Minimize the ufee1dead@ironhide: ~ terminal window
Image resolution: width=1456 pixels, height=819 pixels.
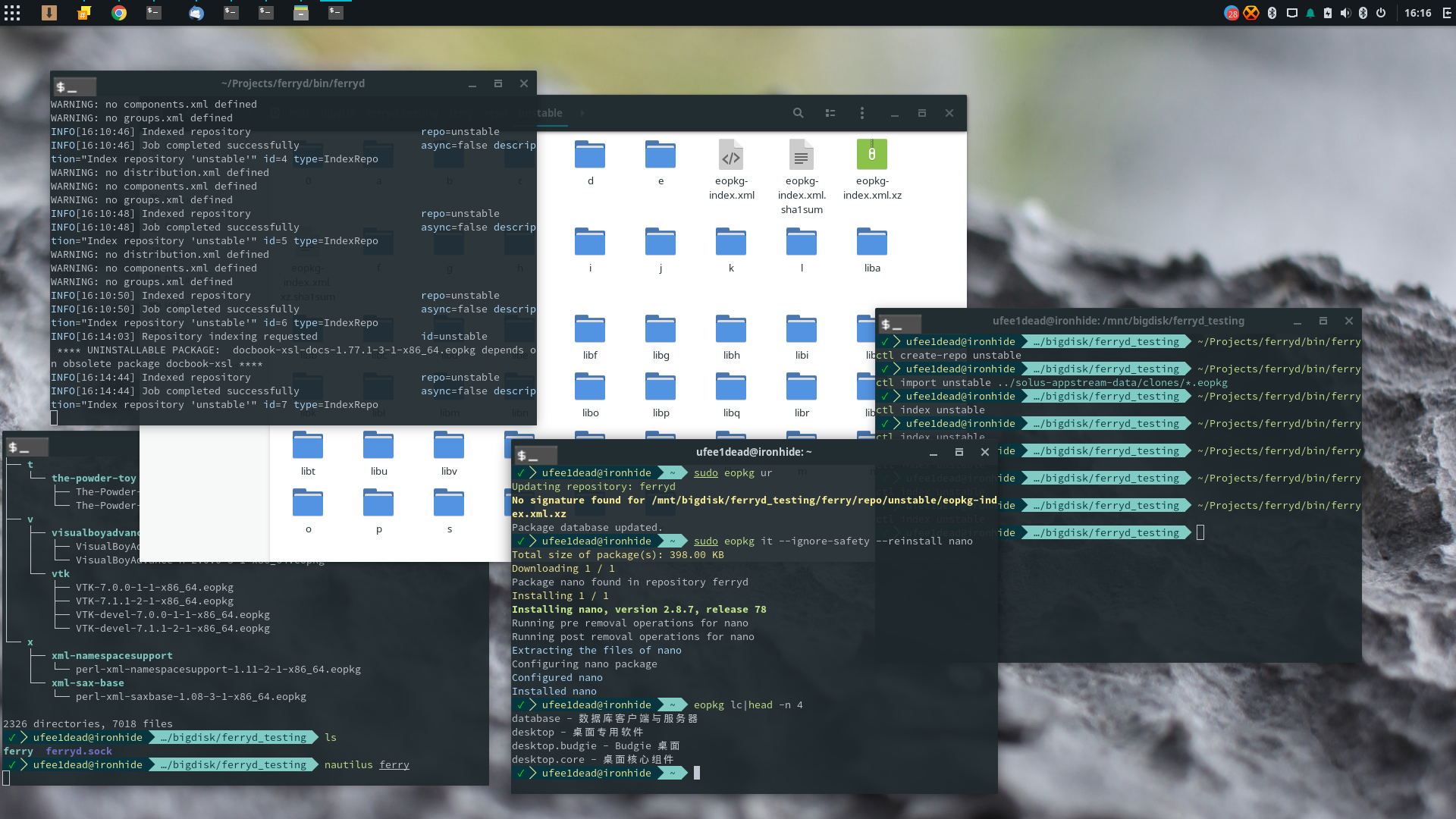pos(934,452)
